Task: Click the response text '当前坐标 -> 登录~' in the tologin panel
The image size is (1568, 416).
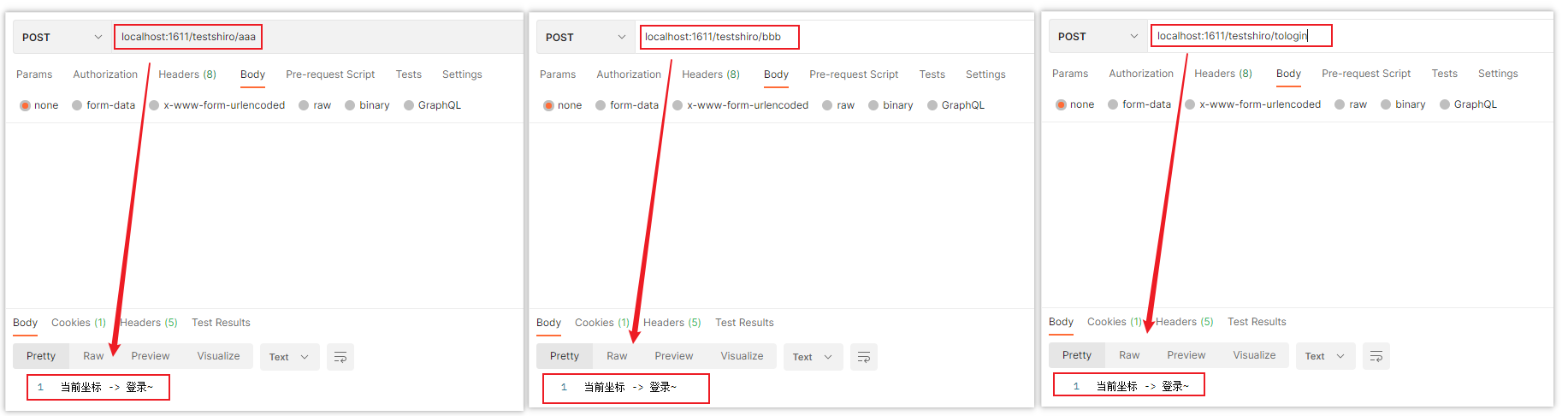Action: (1143, 387)
